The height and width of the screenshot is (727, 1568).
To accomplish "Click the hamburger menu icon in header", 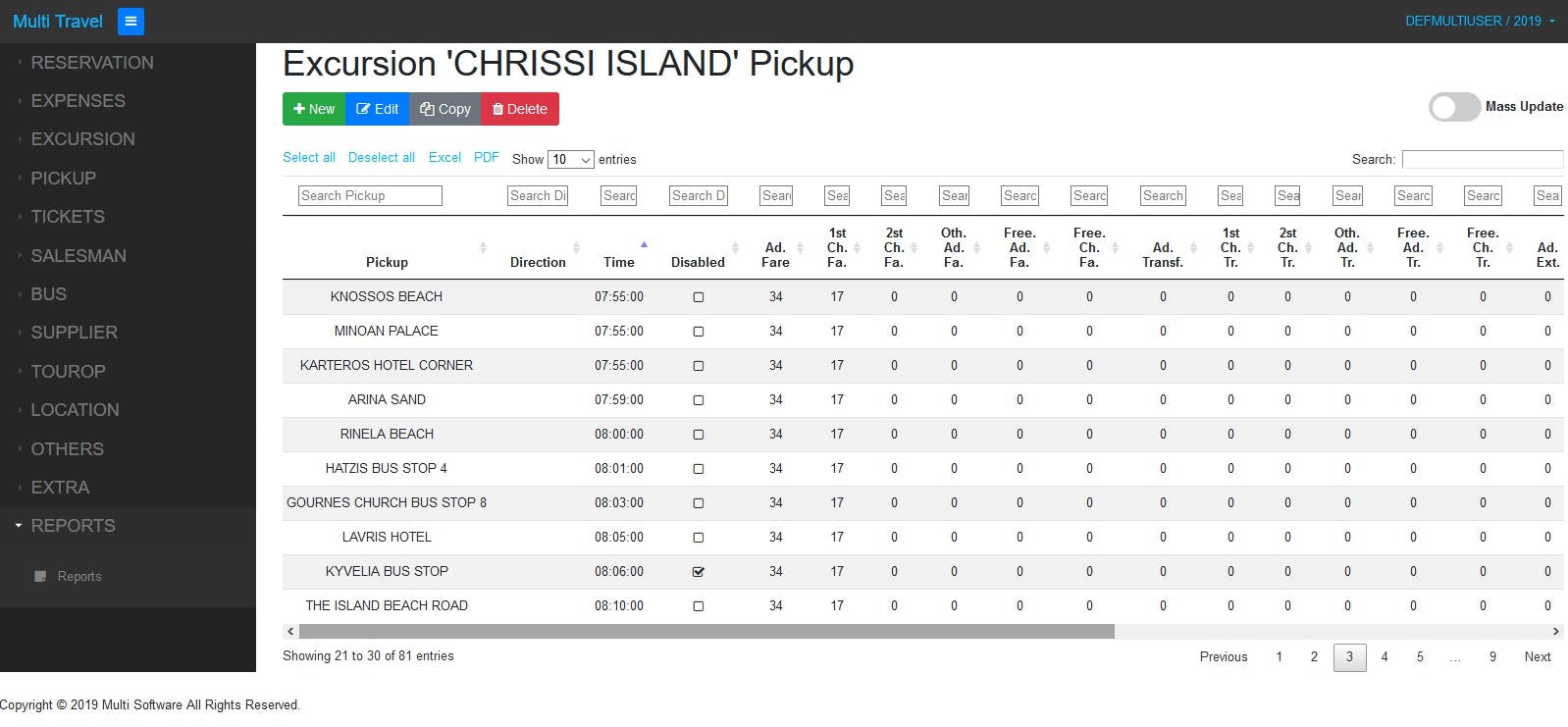I will (x=131, y=21).
